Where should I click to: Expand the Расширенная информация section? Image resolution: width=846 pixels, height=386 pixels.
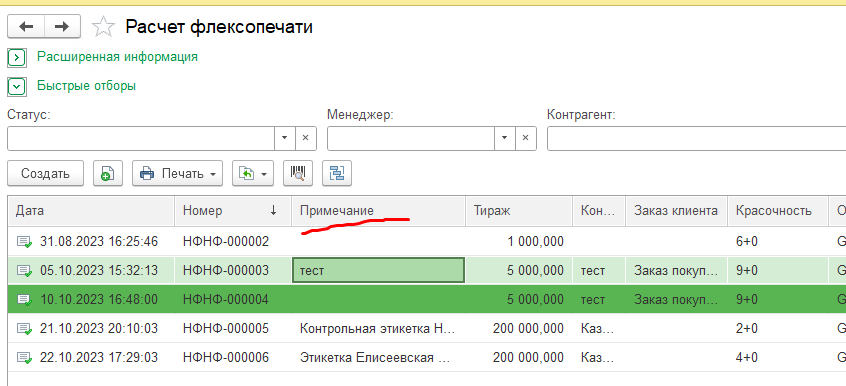coord(17,57)
